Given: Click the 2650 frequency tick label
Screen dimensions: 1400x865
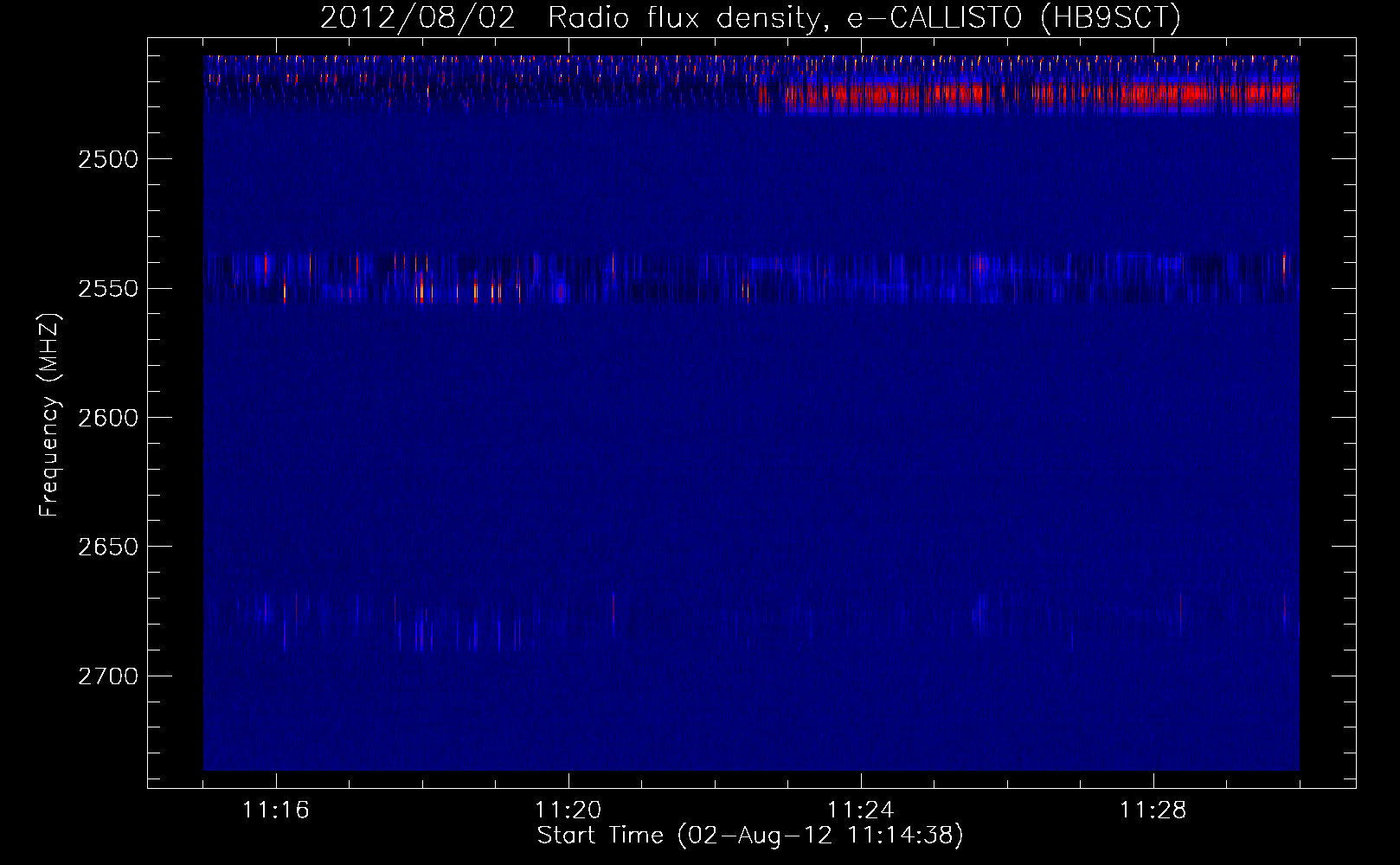Looking at the screenshot, I should pyautogui.click(x=107, y=547).
